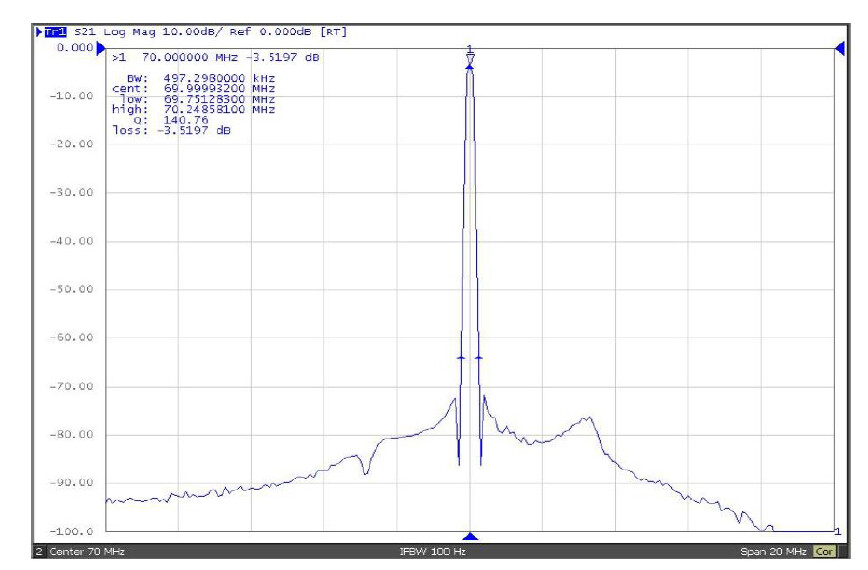Click the left reference level triangle at 0.000
Screen dimensions: 868x570
[100, 48]
